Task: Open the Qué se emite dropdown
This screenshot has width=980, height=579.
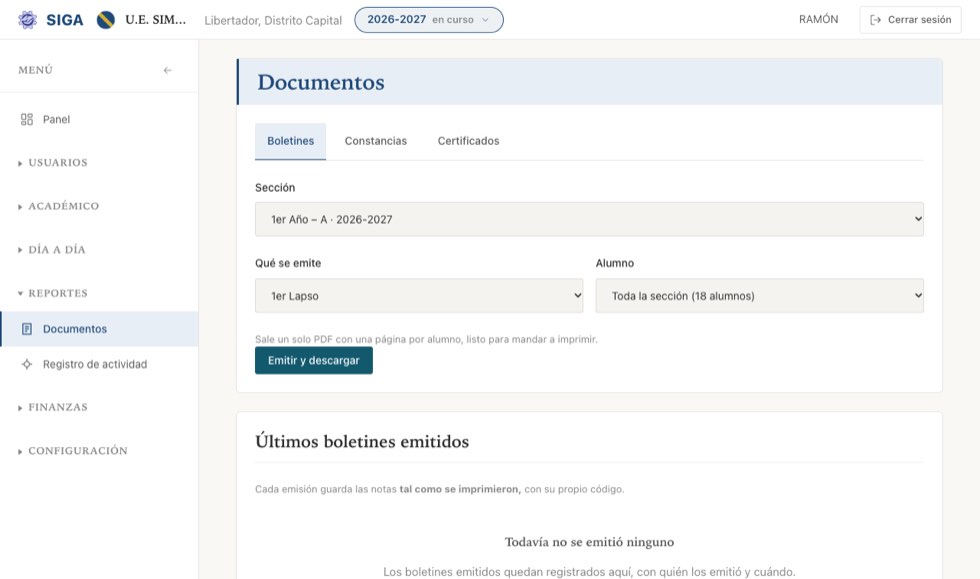Action: point(419,296)
